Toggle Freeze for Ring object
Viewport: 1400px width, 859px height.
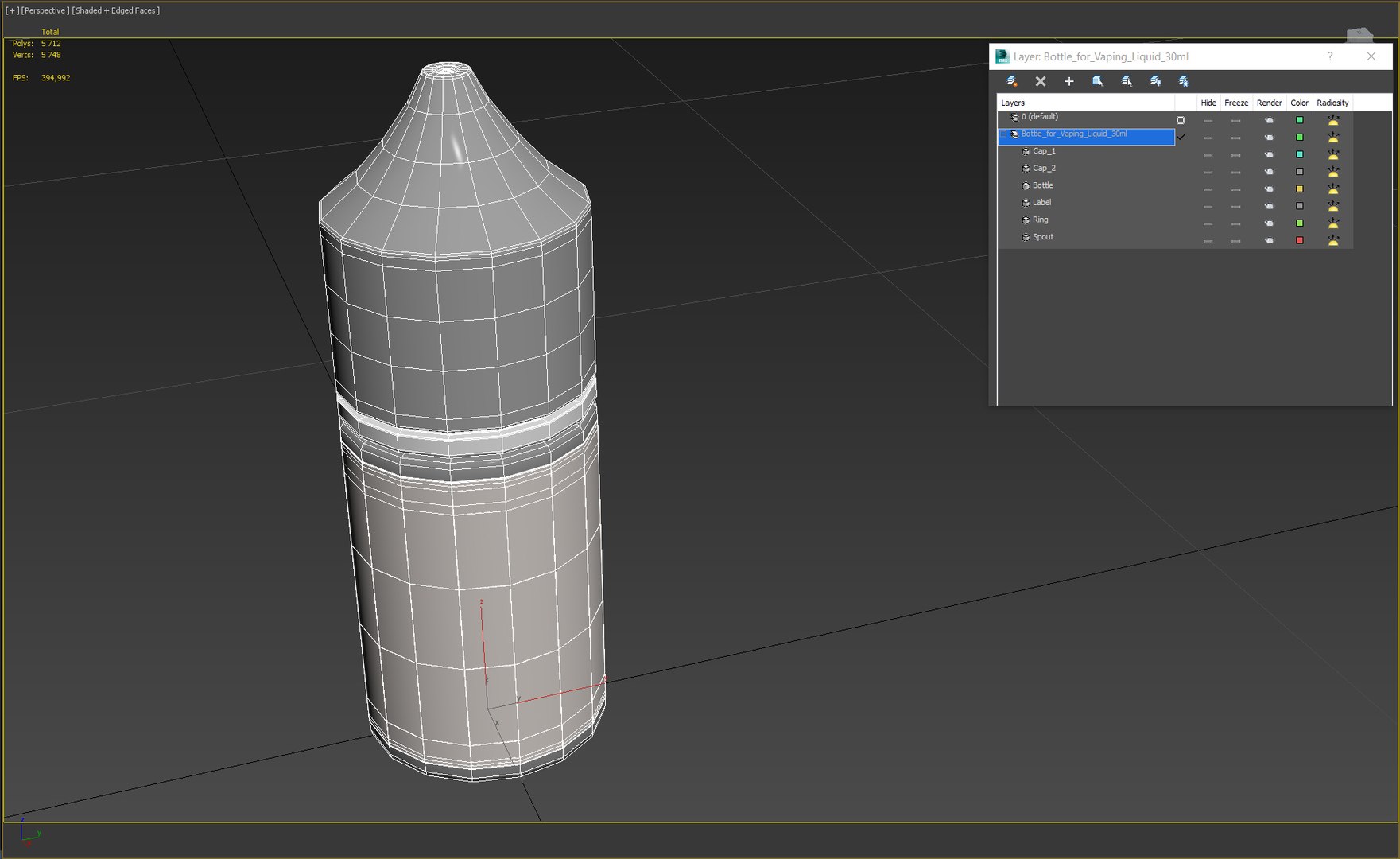click(x=1236, y=224)
